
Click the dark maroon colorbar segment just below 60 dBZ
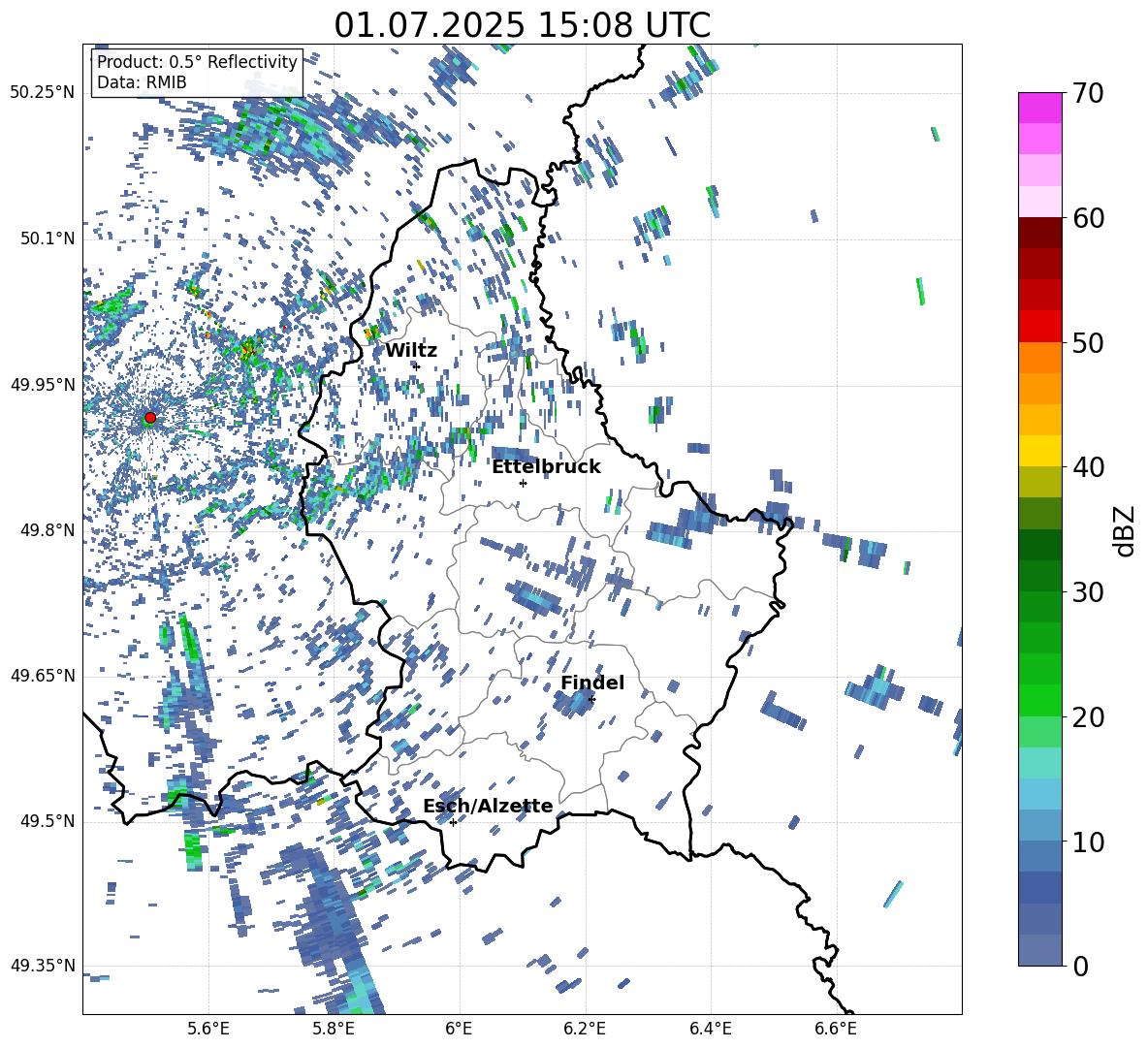(x=1039, y=233)
